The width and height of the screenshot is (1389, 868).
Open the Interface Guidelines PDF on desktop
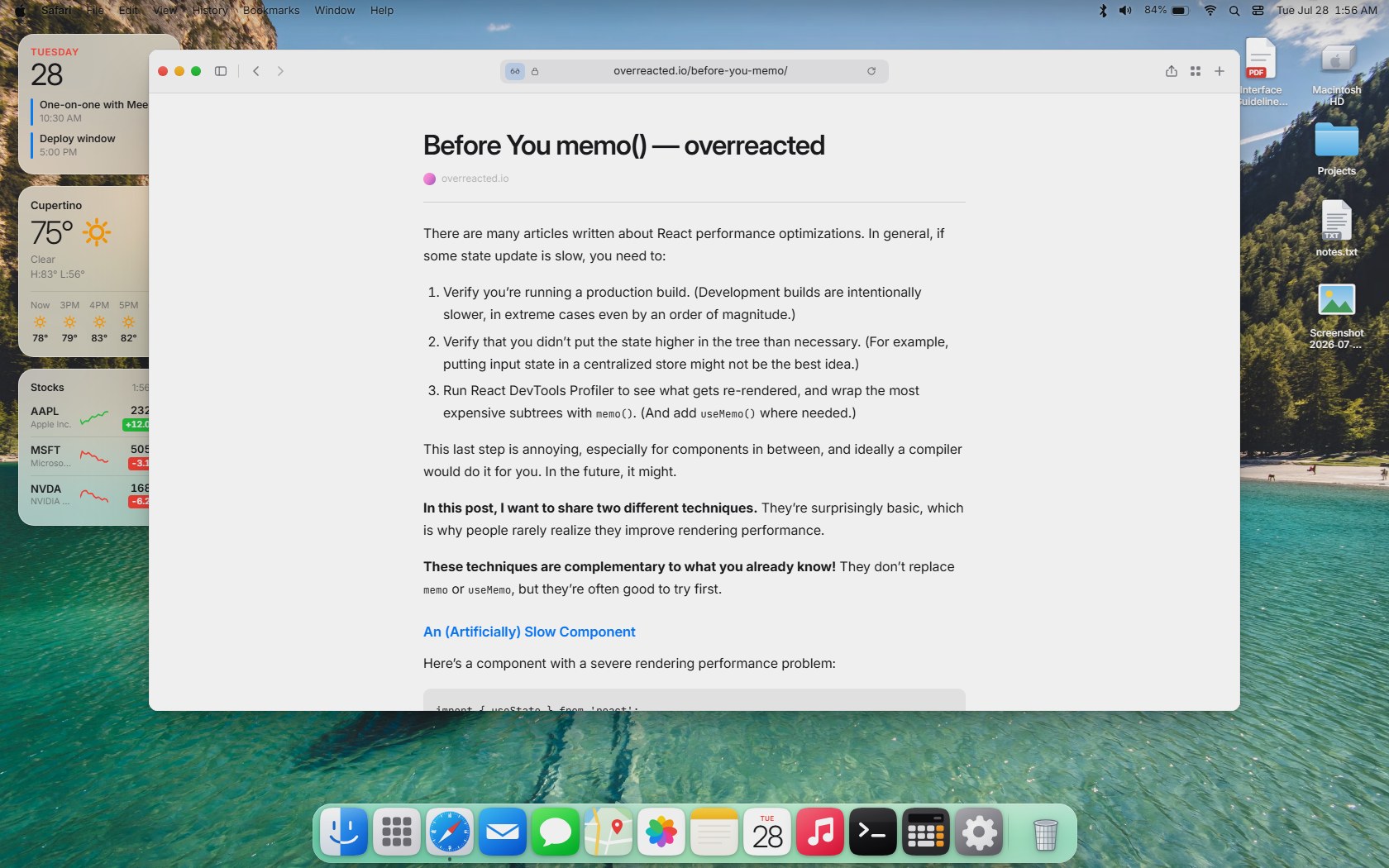click(x=1261, y=72)
